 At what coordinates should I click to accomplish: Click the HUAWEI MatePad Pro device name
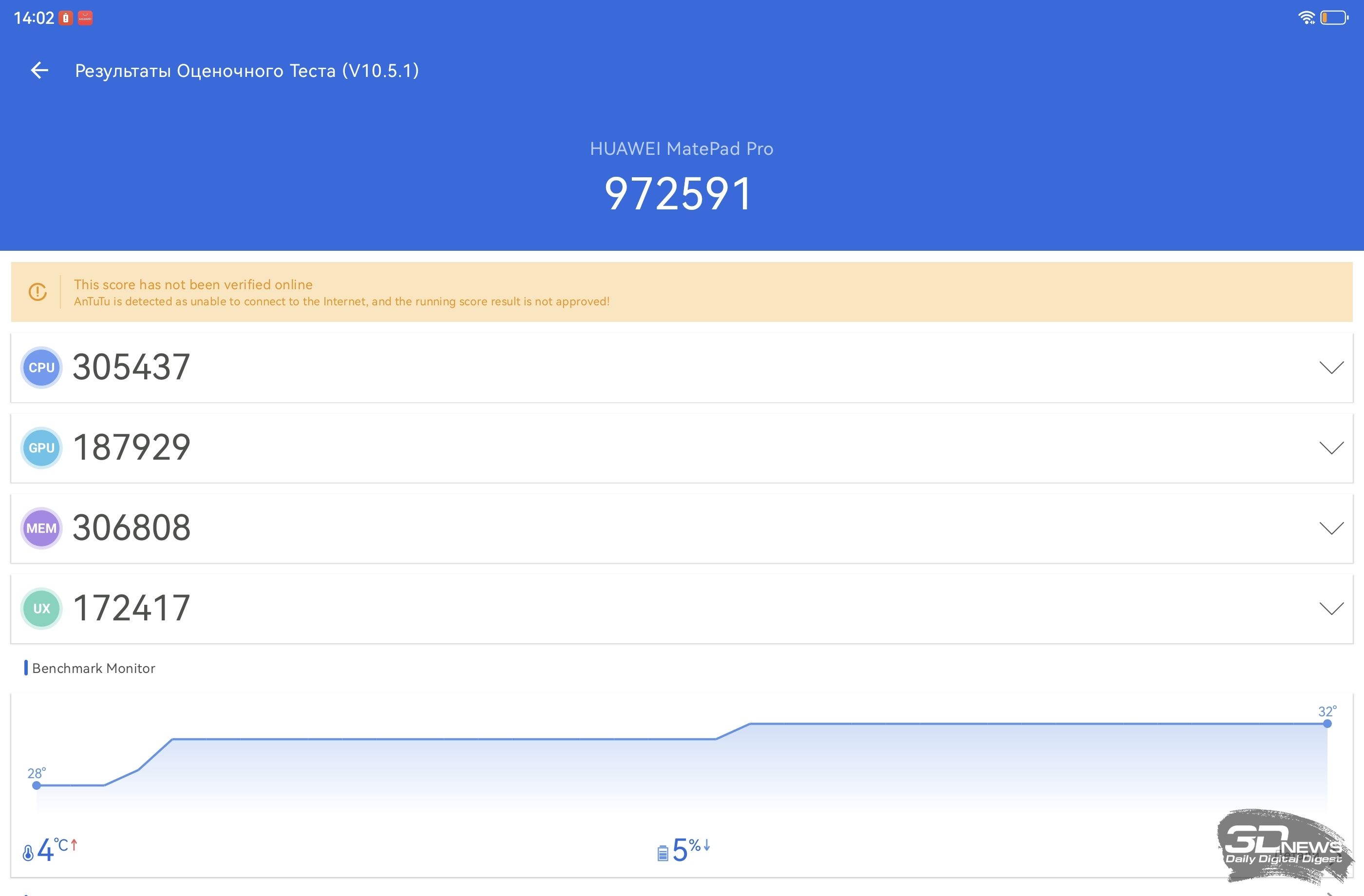pyautogui.click(x=682, y=149)
